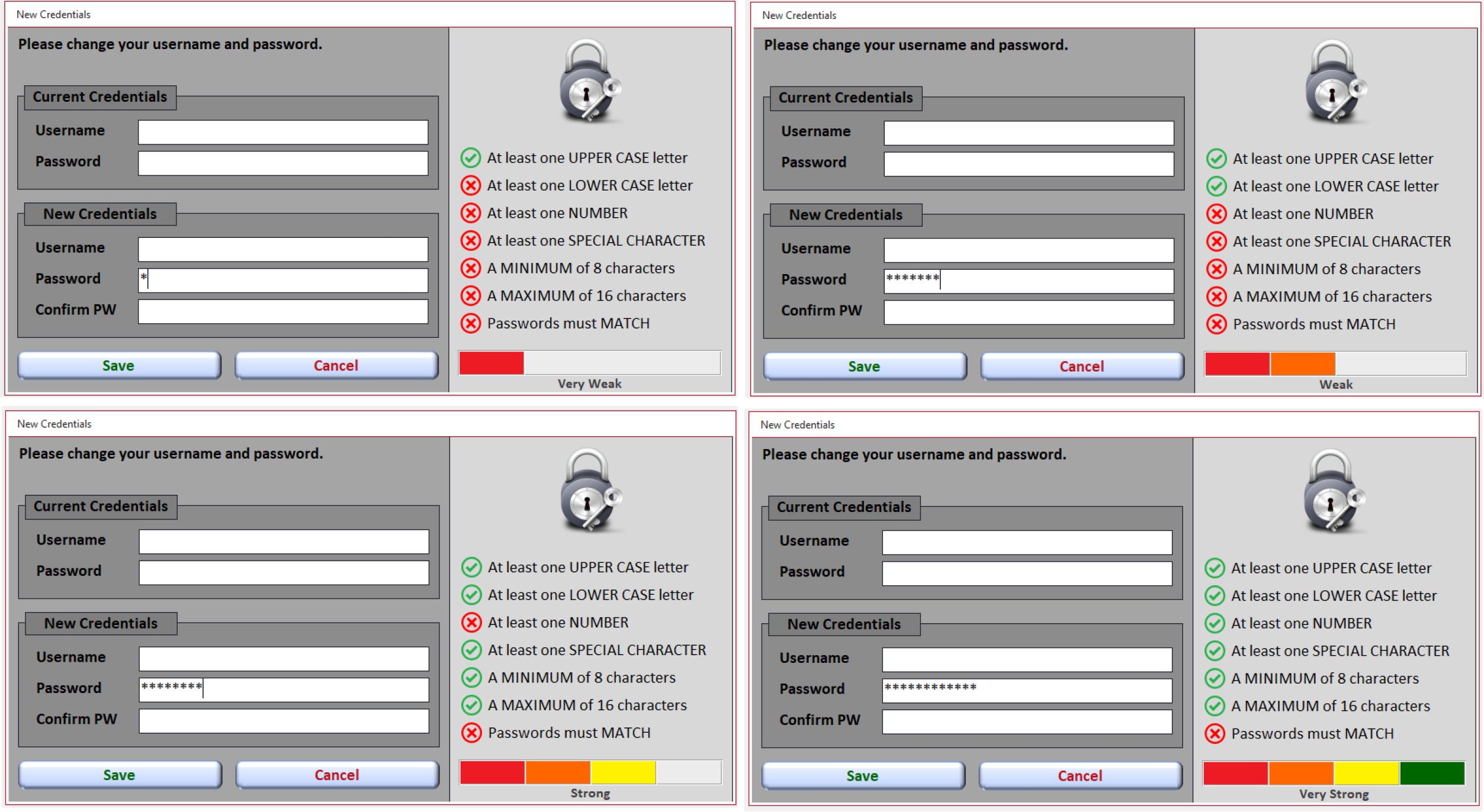Click the green check beside UPPER CASE, Very Weak dialog
1484x812 pixels.
click(471, 158)
